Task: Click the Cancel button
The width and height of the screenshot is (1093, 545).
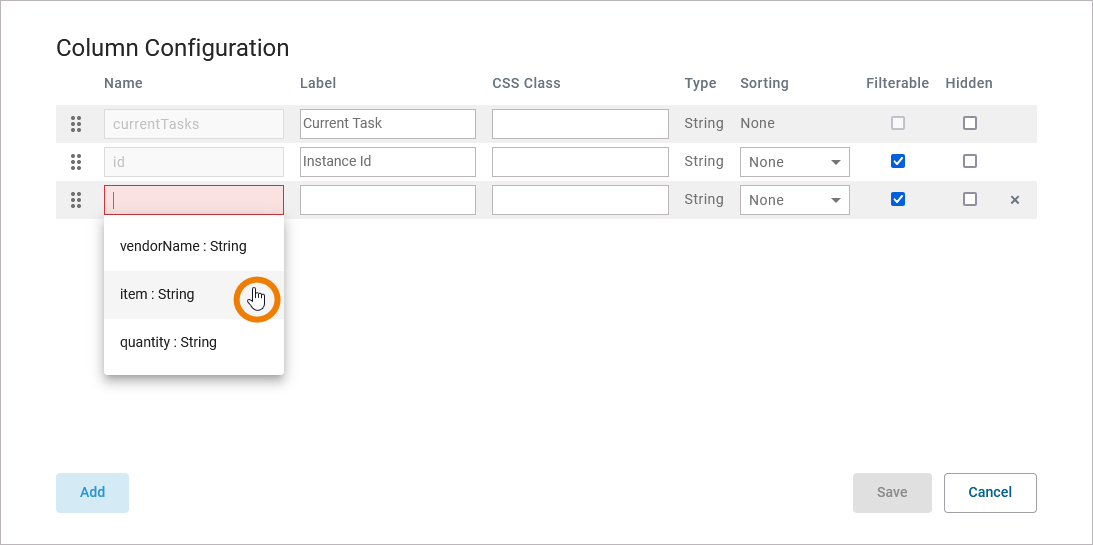Action: 990,492
